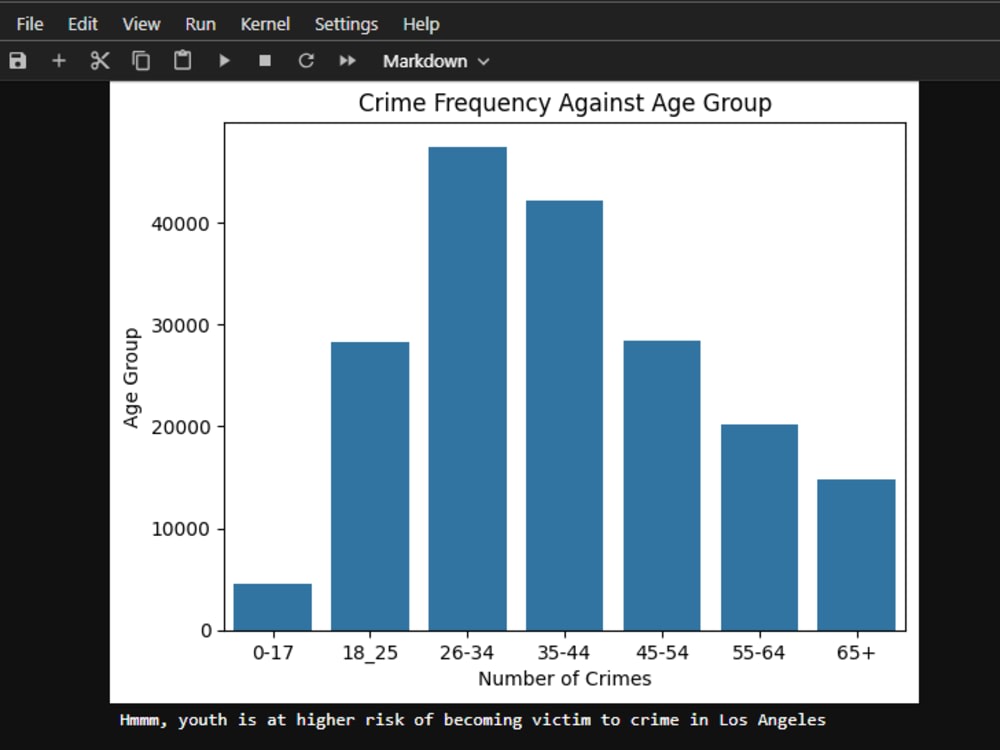Click the markdown text about youth in Los Angeles
The width and height of the screenshot is (1000, 750).
(x=473, y=720)
